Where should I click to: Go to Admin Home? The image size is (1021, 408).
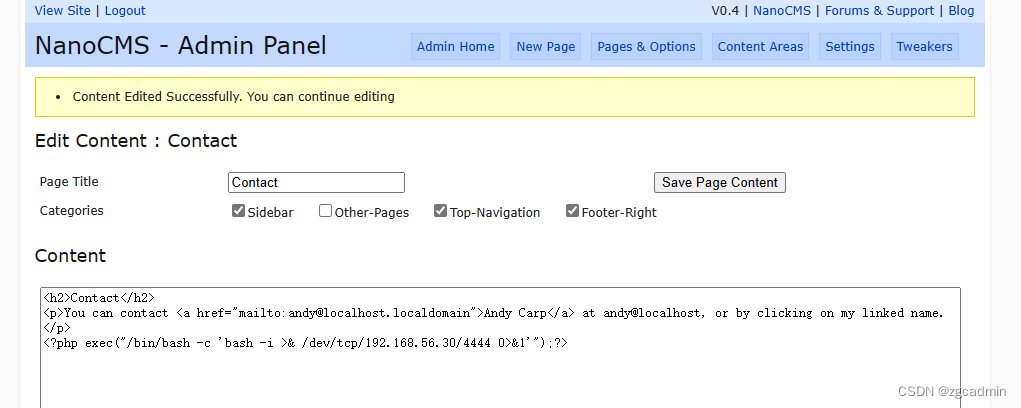coord(455,47)
